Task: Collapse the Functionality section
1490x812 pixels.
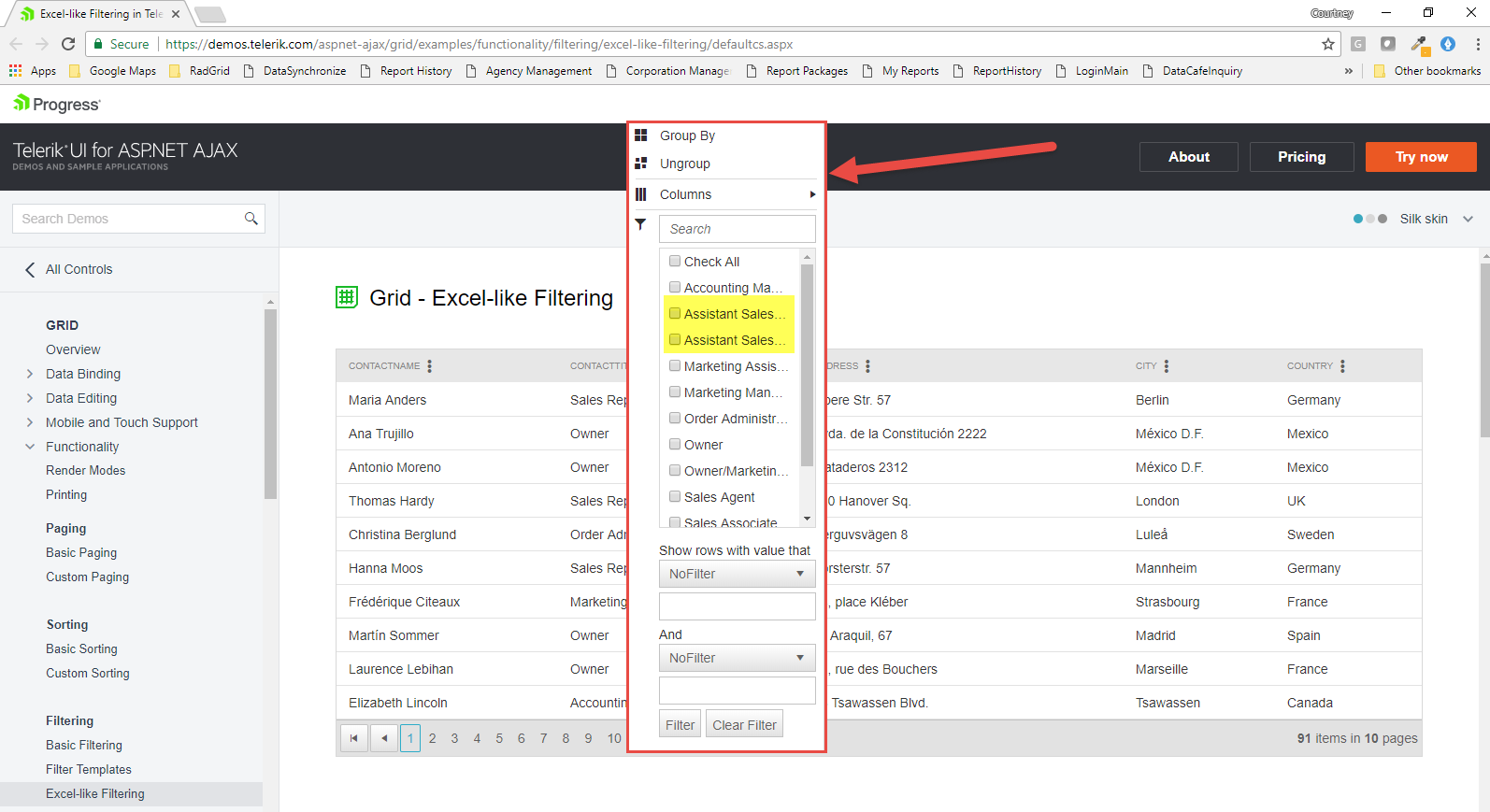Action: 30,447
